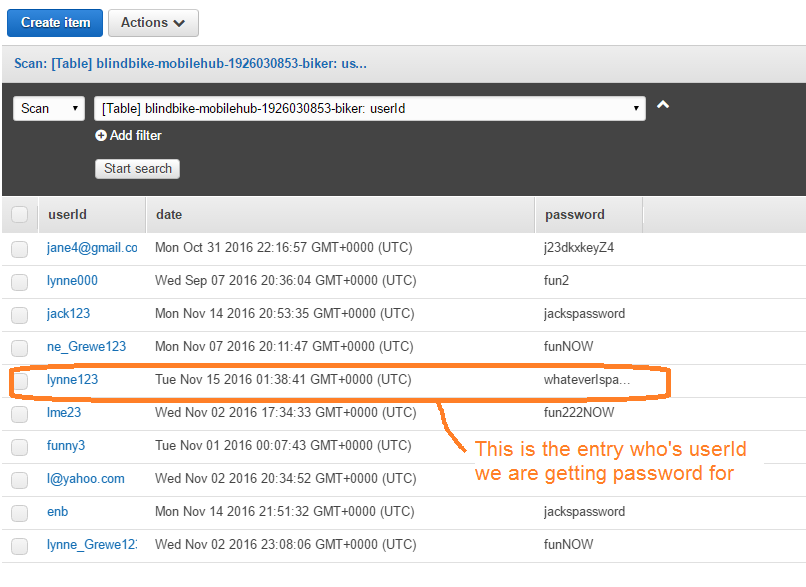Collapse the scan panel with the up chevron

point(662,106)
